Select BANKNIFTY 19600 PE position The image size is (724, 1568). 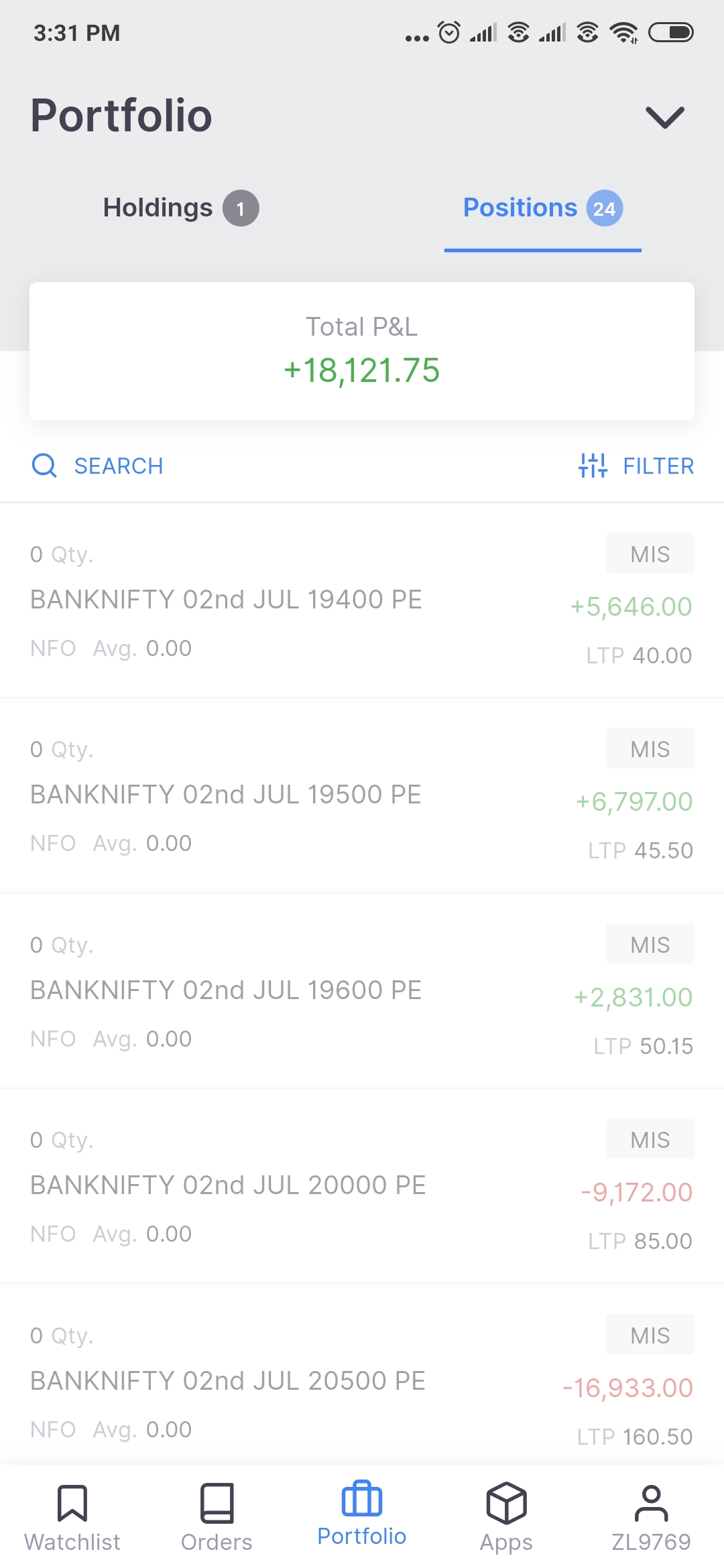pyautogui.click(x=227, y=990)
